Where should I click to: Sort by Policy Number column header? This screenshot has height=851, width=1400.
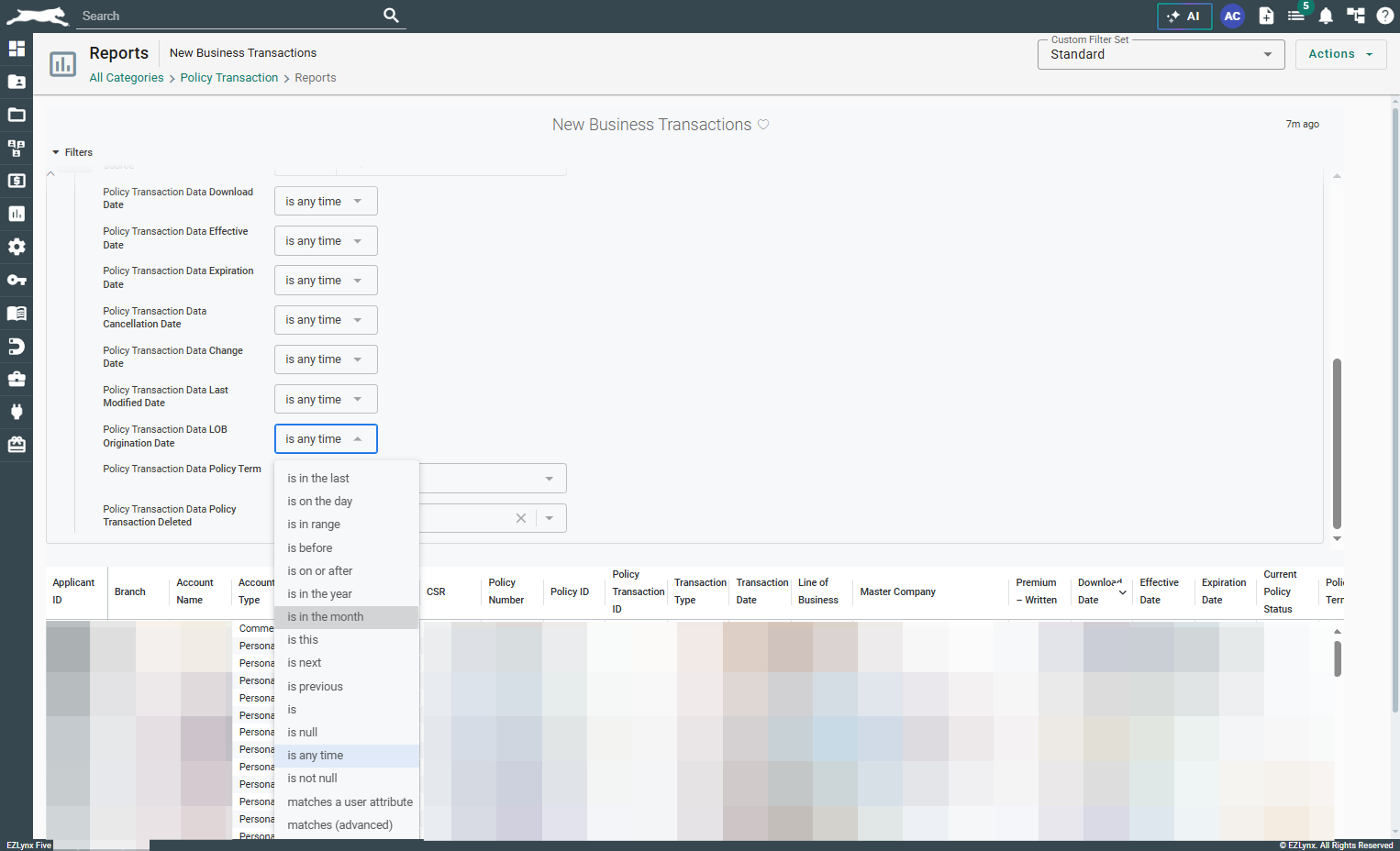pyautogui.click(x=506, y=591)
